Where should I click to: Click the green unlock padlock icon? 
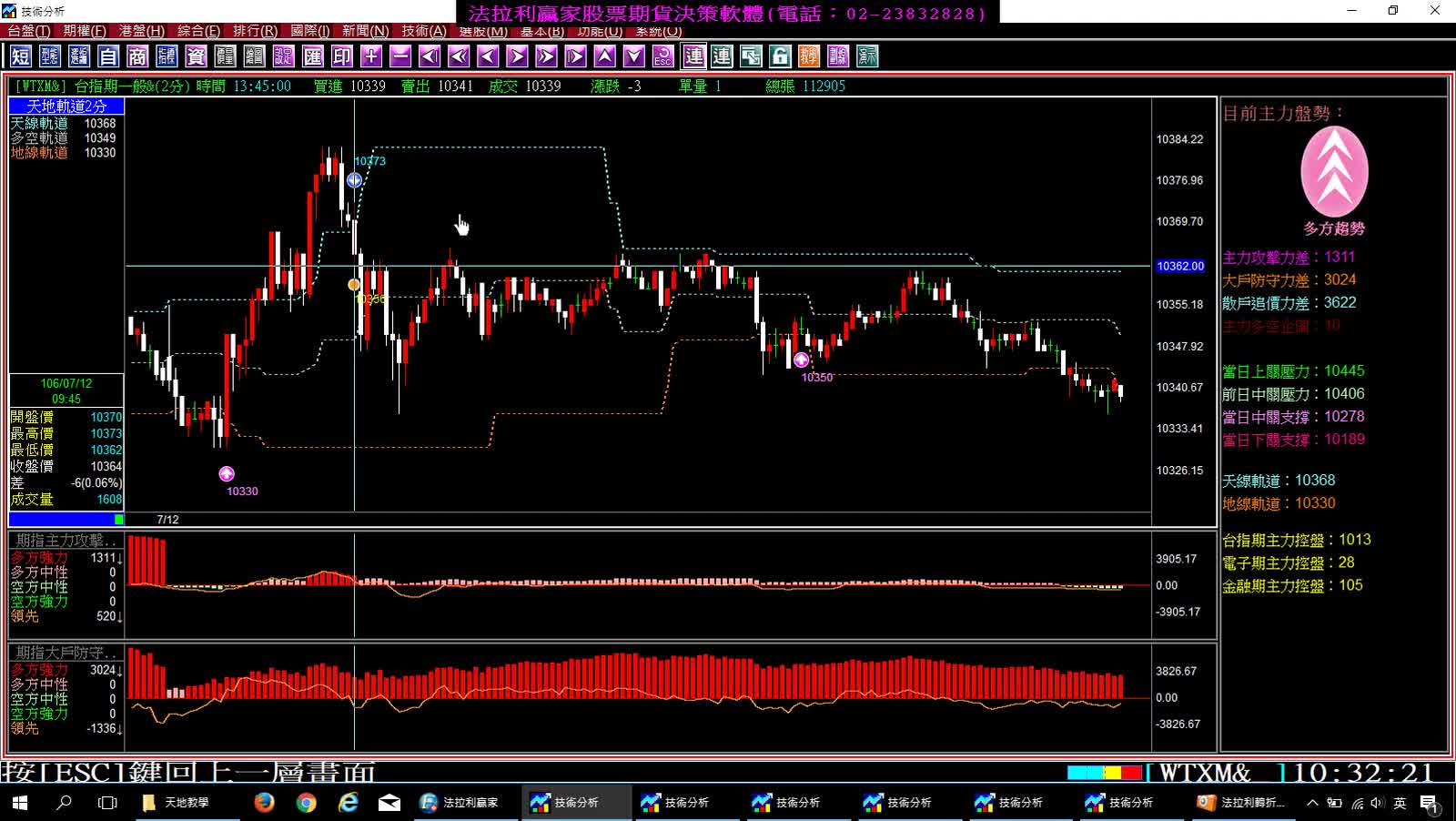click(780, 56)
